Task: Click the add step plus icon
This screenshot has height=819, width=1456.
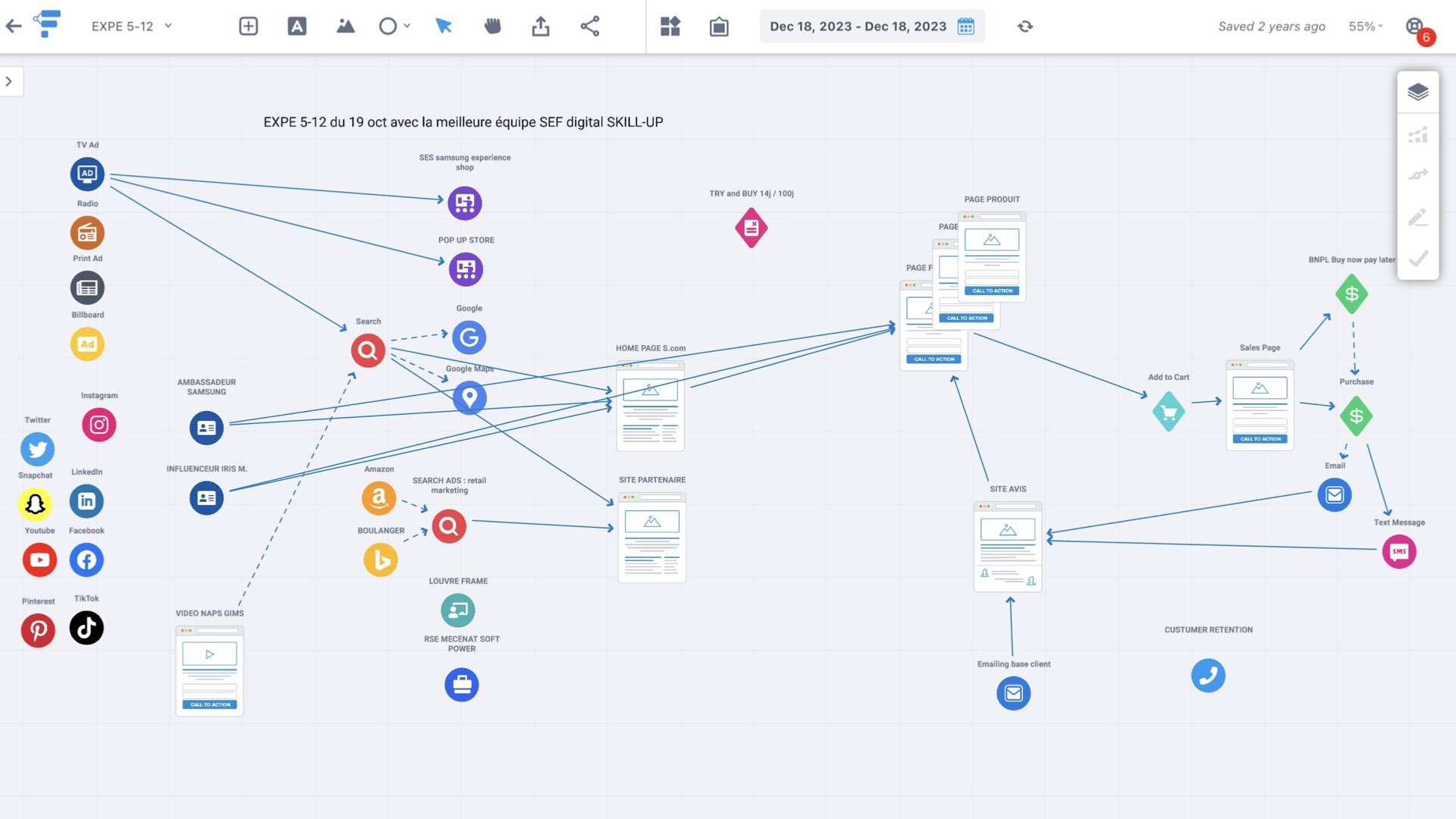Action: pos(248,26)
